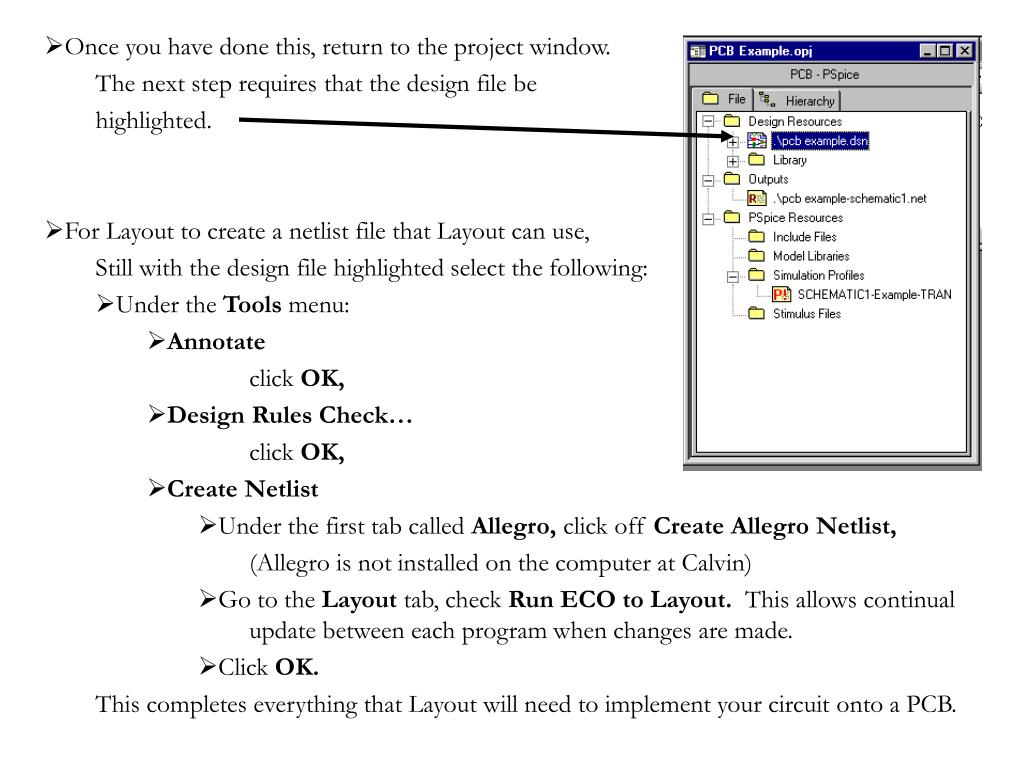Maximize the PCB Example.opj window
This screenshot has width=1024, height=768.
944,51
